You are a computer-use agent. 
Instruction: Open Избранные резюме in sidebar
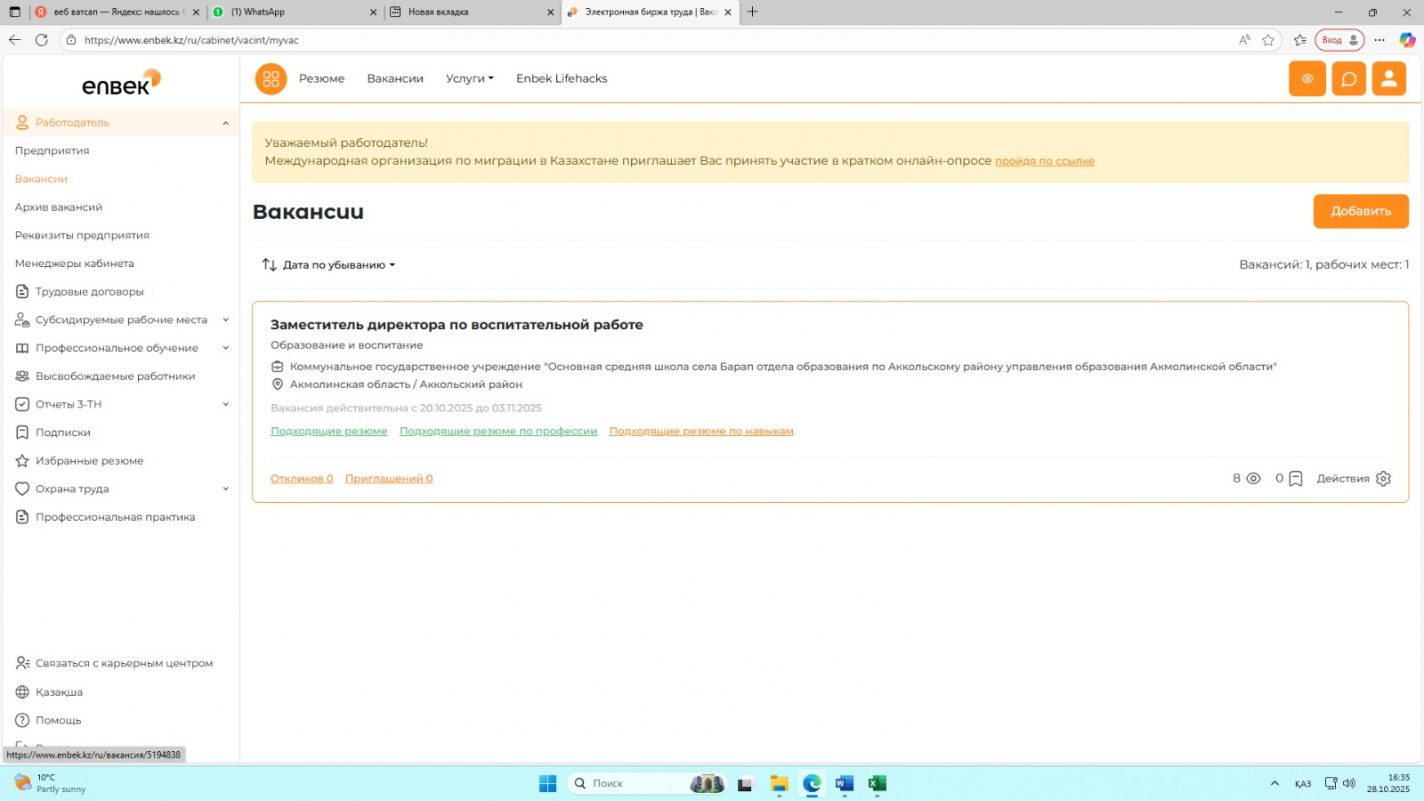coord(89,461)
